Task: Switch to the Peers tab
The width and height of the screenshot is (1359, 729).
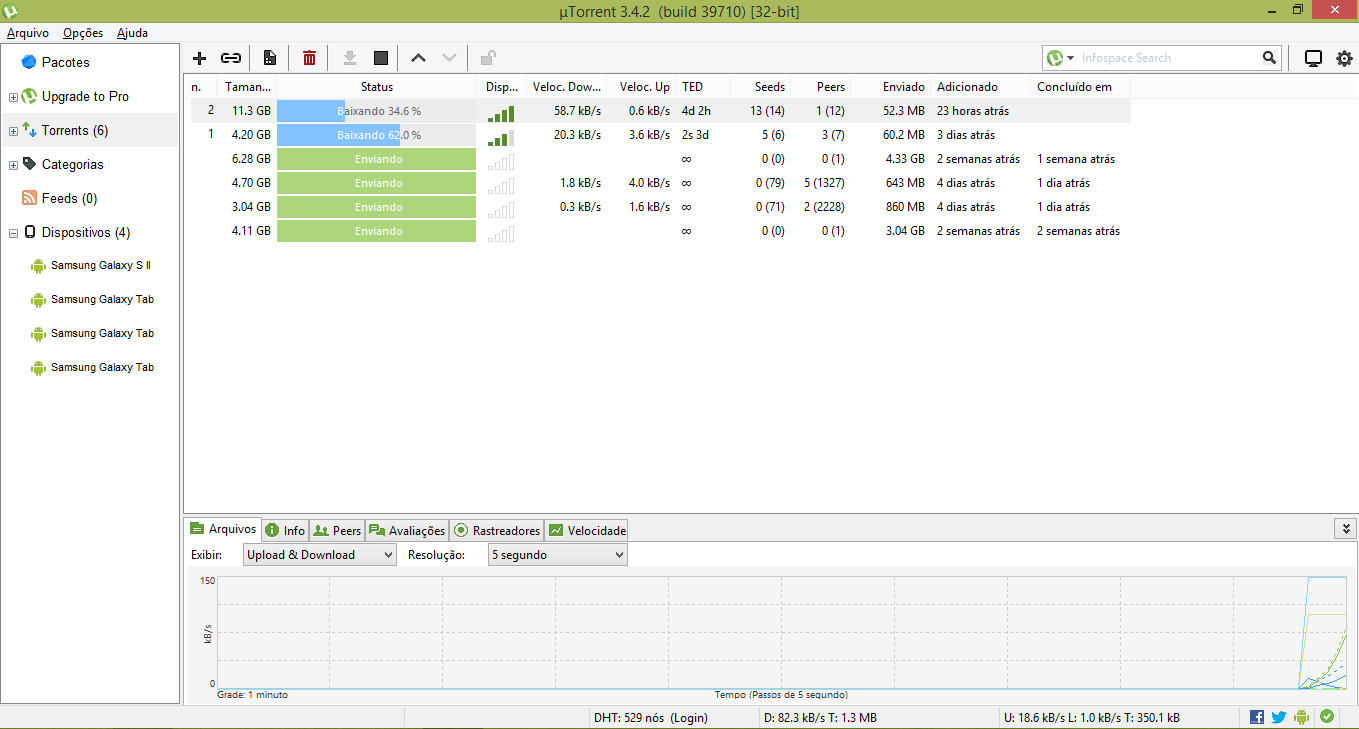Action: 337,530
